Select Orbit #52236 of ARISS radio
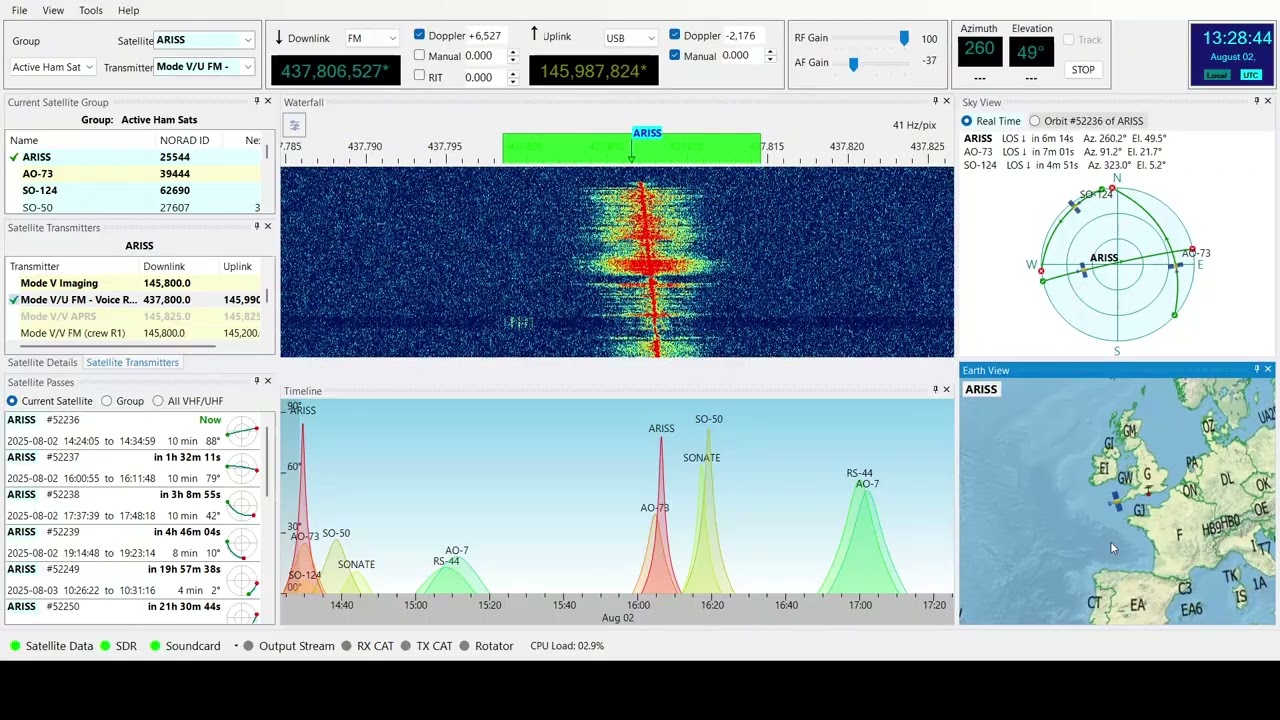1280x720 pixels. click(x=1035, y=121)
